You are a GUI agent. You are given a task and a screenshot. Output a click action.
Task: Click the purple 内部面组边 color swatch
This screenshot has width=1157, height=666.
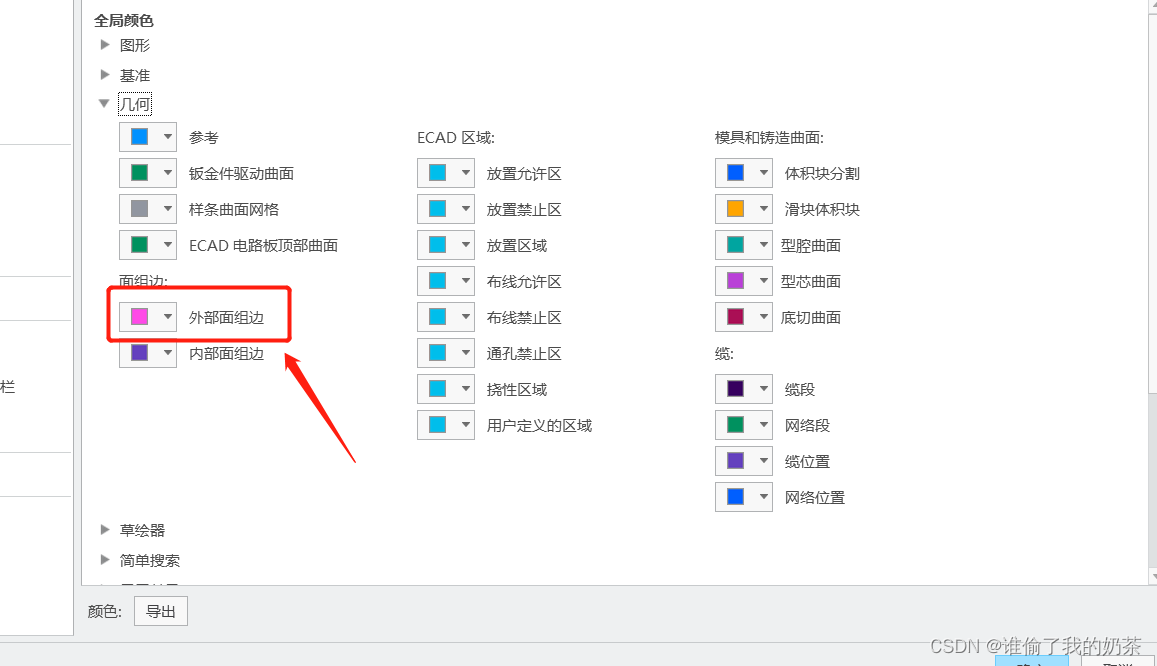pos(139,352)
